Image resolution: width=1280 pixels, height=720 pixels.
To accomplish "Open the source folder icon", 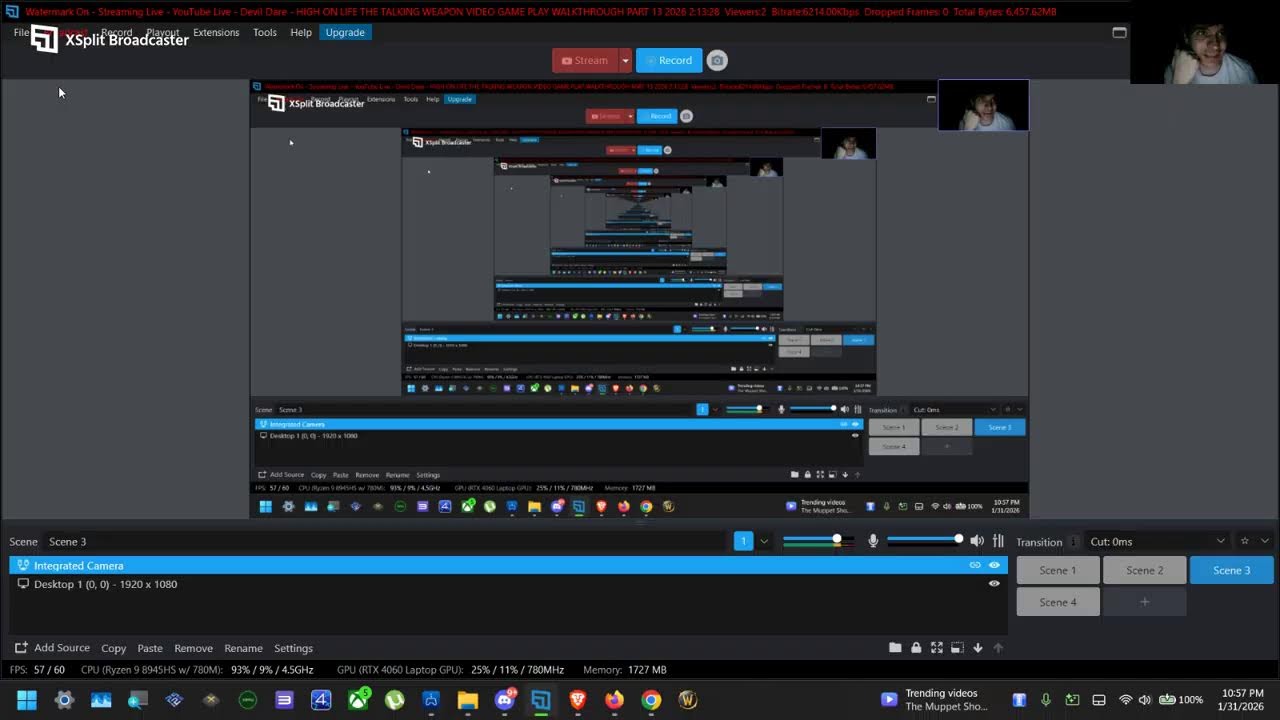I will pyautogui.click(x=895, y=648).
